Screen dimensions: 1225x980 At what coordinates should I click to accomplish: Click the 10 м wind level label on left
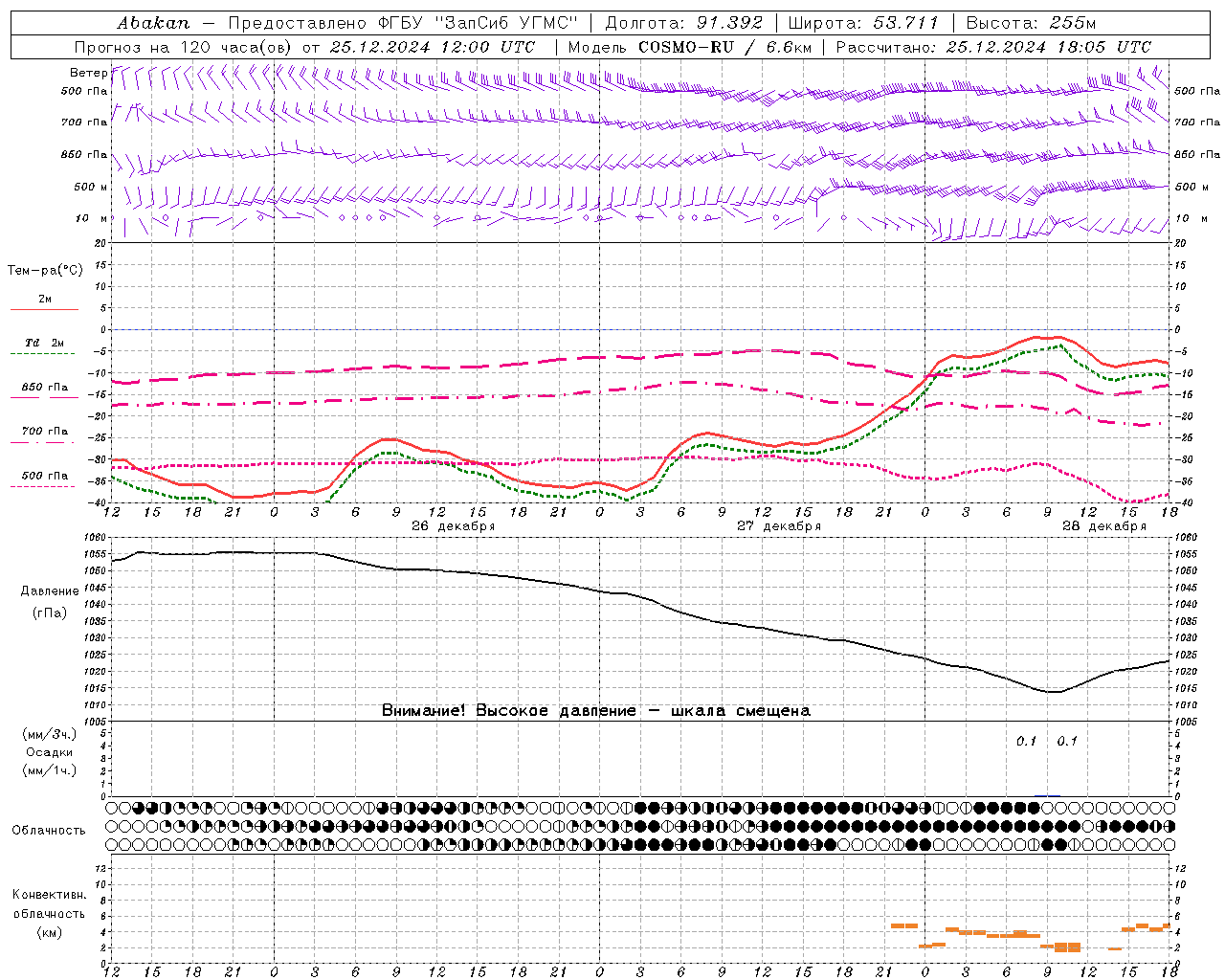[x=92, y=218]
